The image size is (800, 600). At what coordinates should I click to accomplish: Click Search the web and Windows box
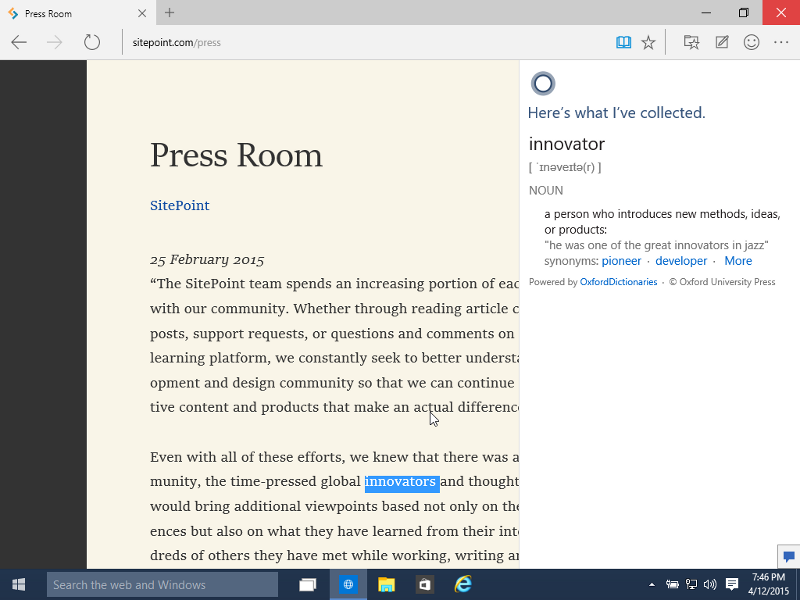[162, 585]
